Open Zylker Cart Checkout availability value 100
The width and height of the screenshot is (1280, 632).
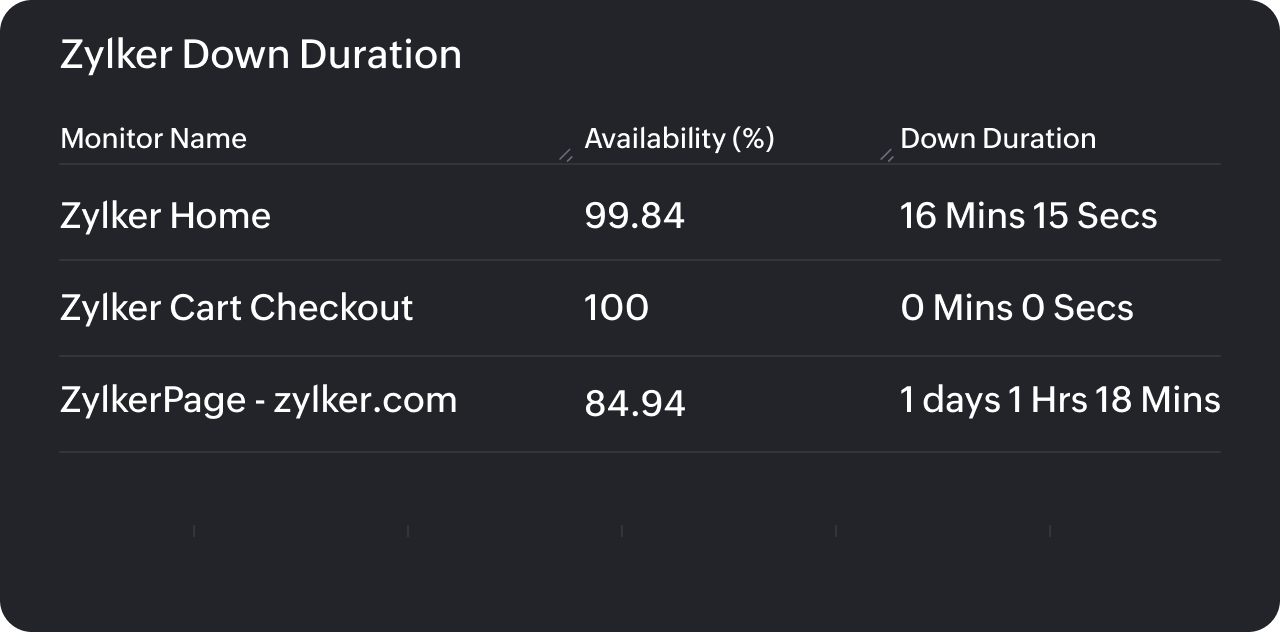coord(617,308)
